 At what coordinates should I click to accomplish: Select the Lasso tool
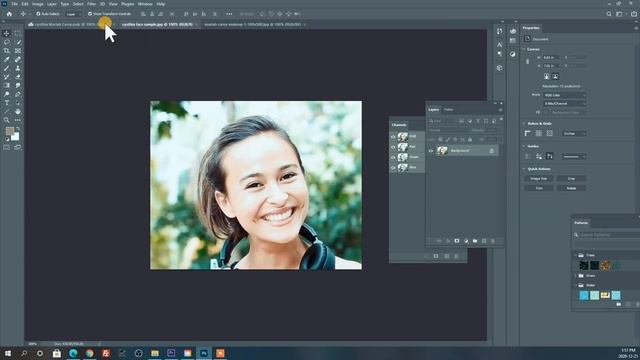point(7,42)
